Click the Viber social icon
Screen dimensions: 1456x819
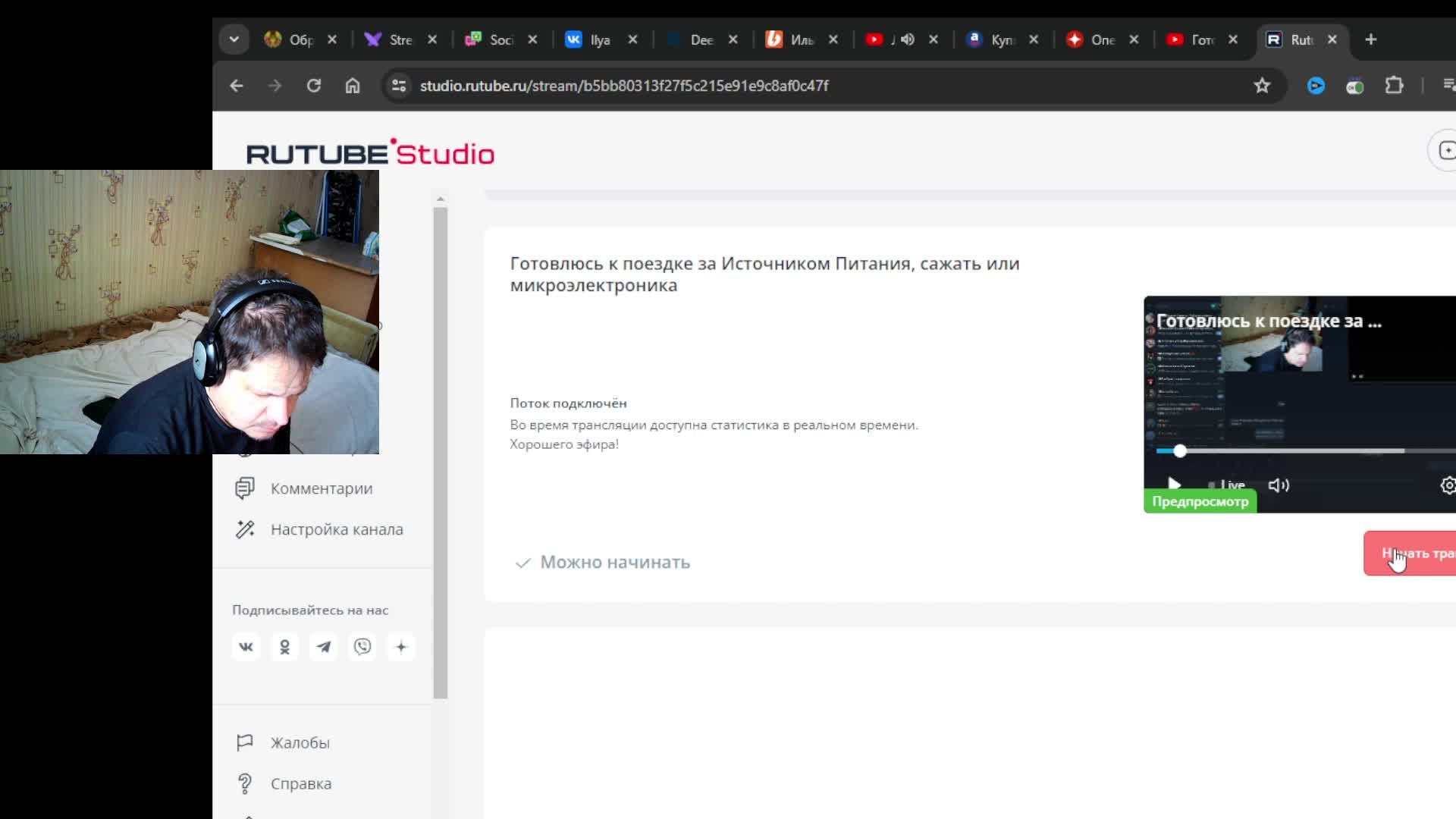362,647
